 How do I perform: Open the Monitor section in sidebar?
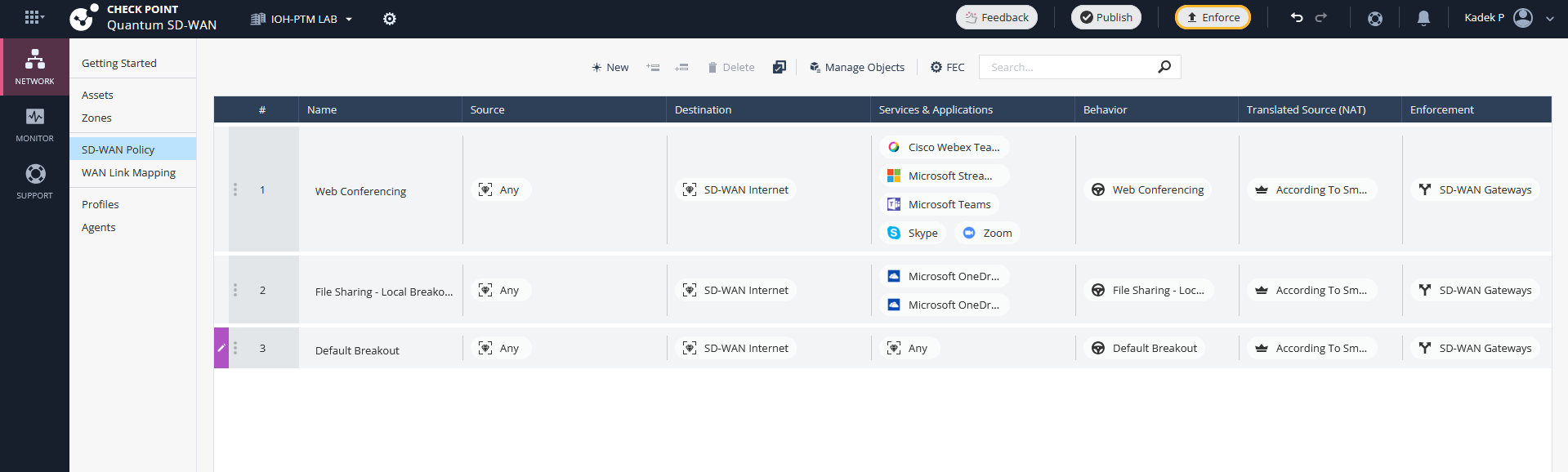coord(34,124)
